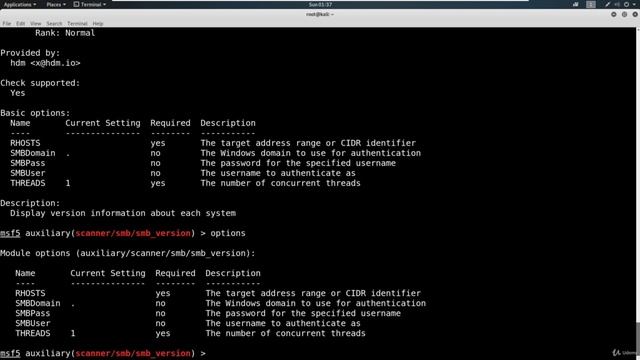Click 'Display version information about each system'
The image size is (640, 360).
123,213
